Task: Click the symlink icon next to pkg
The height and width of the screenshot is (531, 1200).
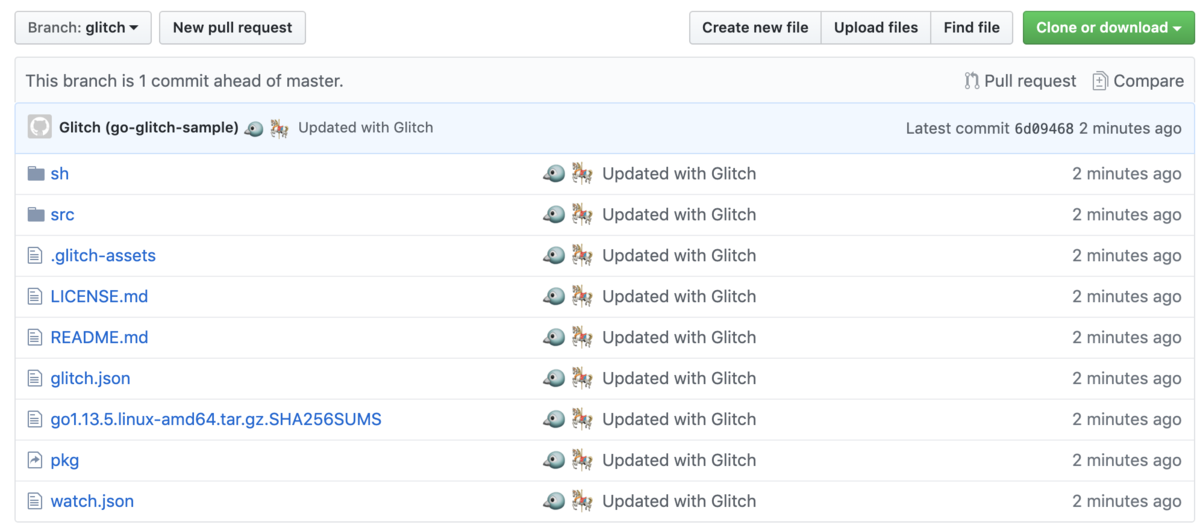Action: click(35, 460)
